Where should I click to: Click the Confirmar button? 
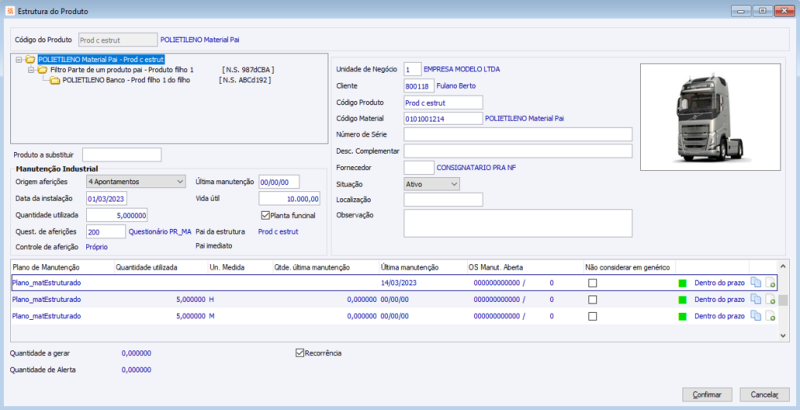point(707,395)
